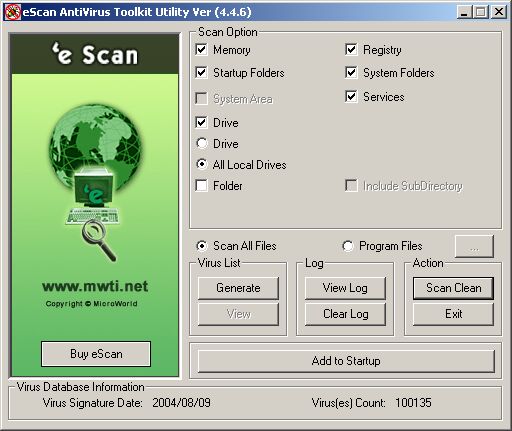The image size is (512, 431).
Task: Disable the Services scan checkbox
Action: (x=351, y=97)
